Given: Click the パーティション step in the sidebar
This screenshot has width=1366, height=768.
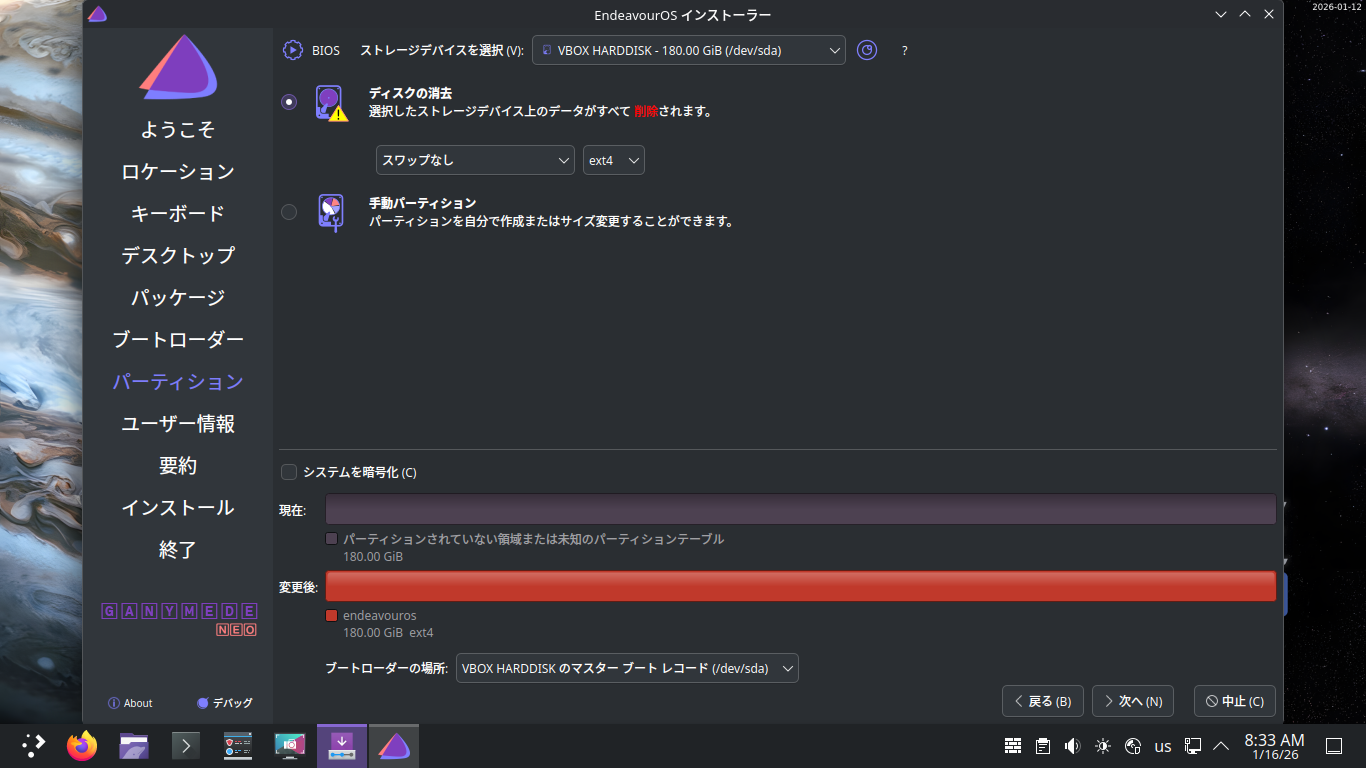Looking at the screenshot, I should click(x=178, y=382).
